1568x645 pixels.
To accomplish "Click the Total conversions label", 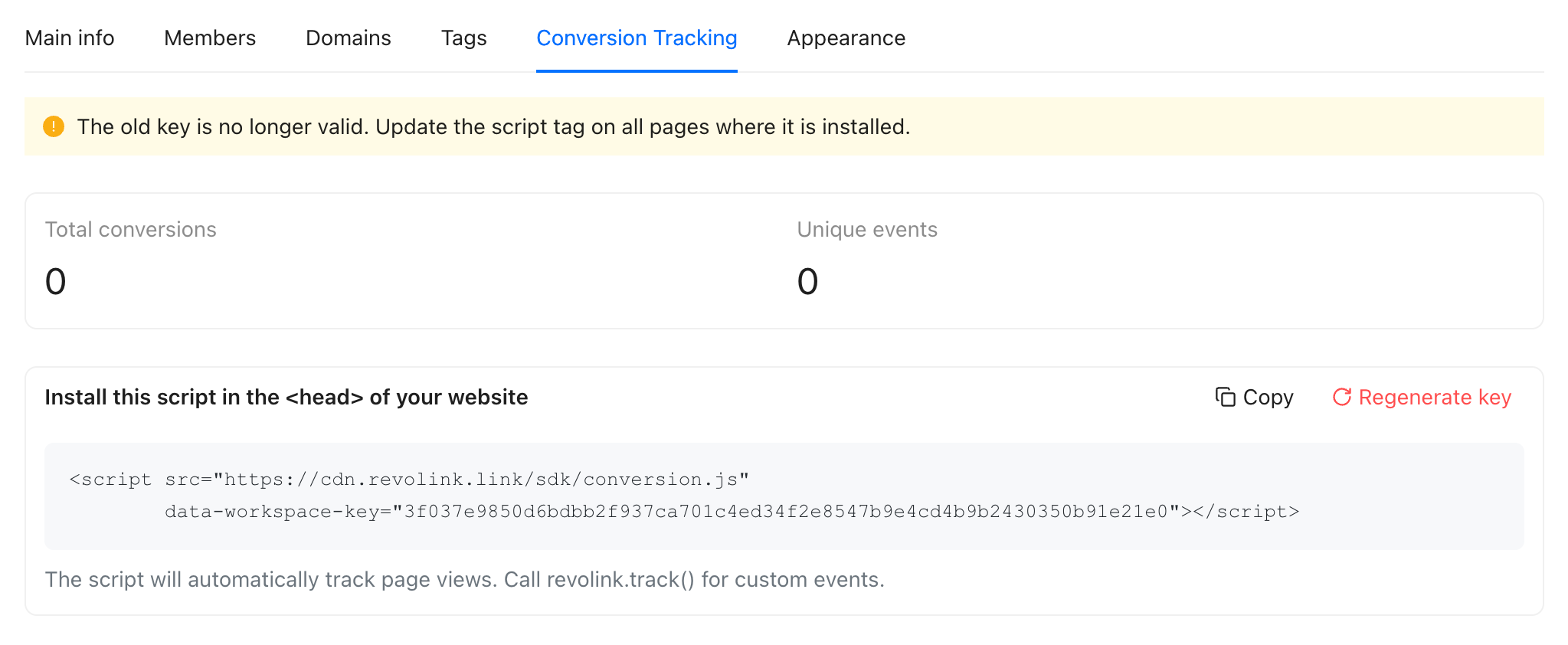I will 131,230.
